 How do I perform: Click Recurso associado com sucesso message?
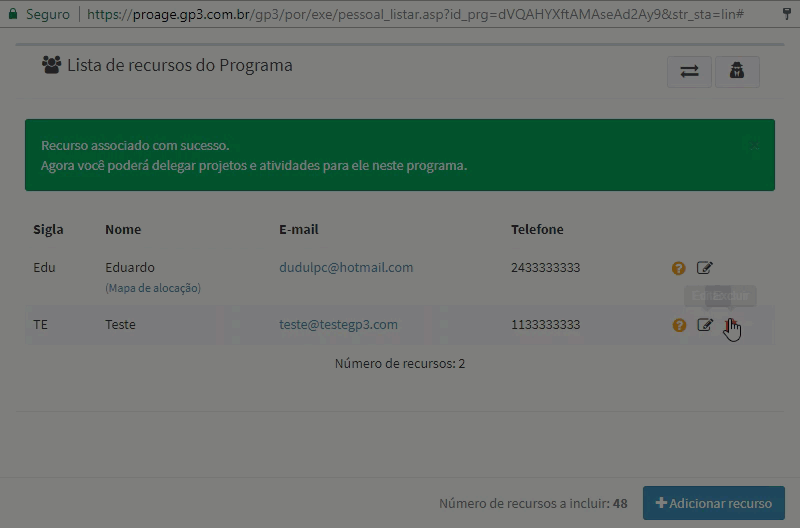pyautogui.click(x=135, y=145)
